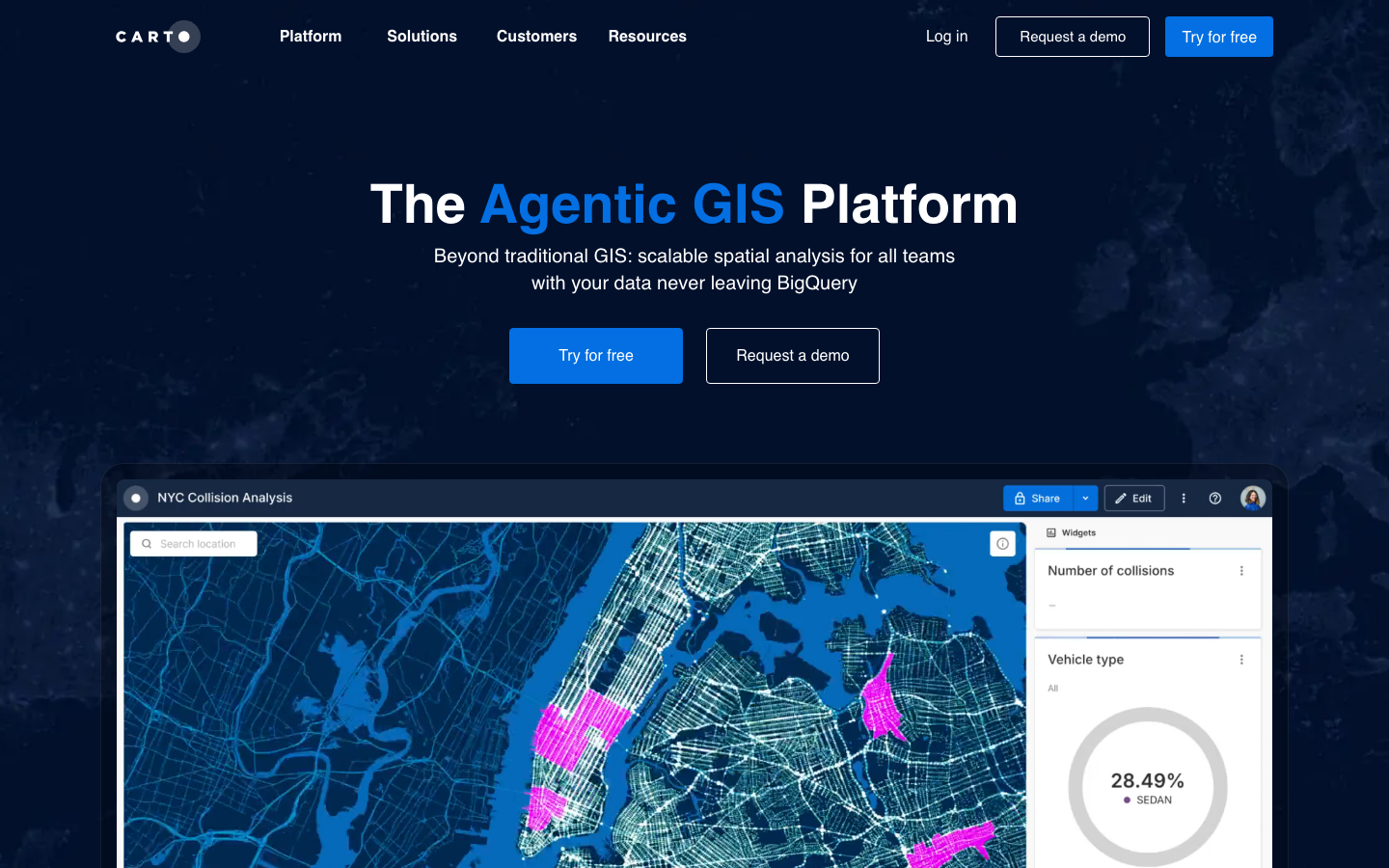Image resolution: width=1389 pixels, height=868 pixels.
Task: Expand the Resources menu
Action: 647,37
